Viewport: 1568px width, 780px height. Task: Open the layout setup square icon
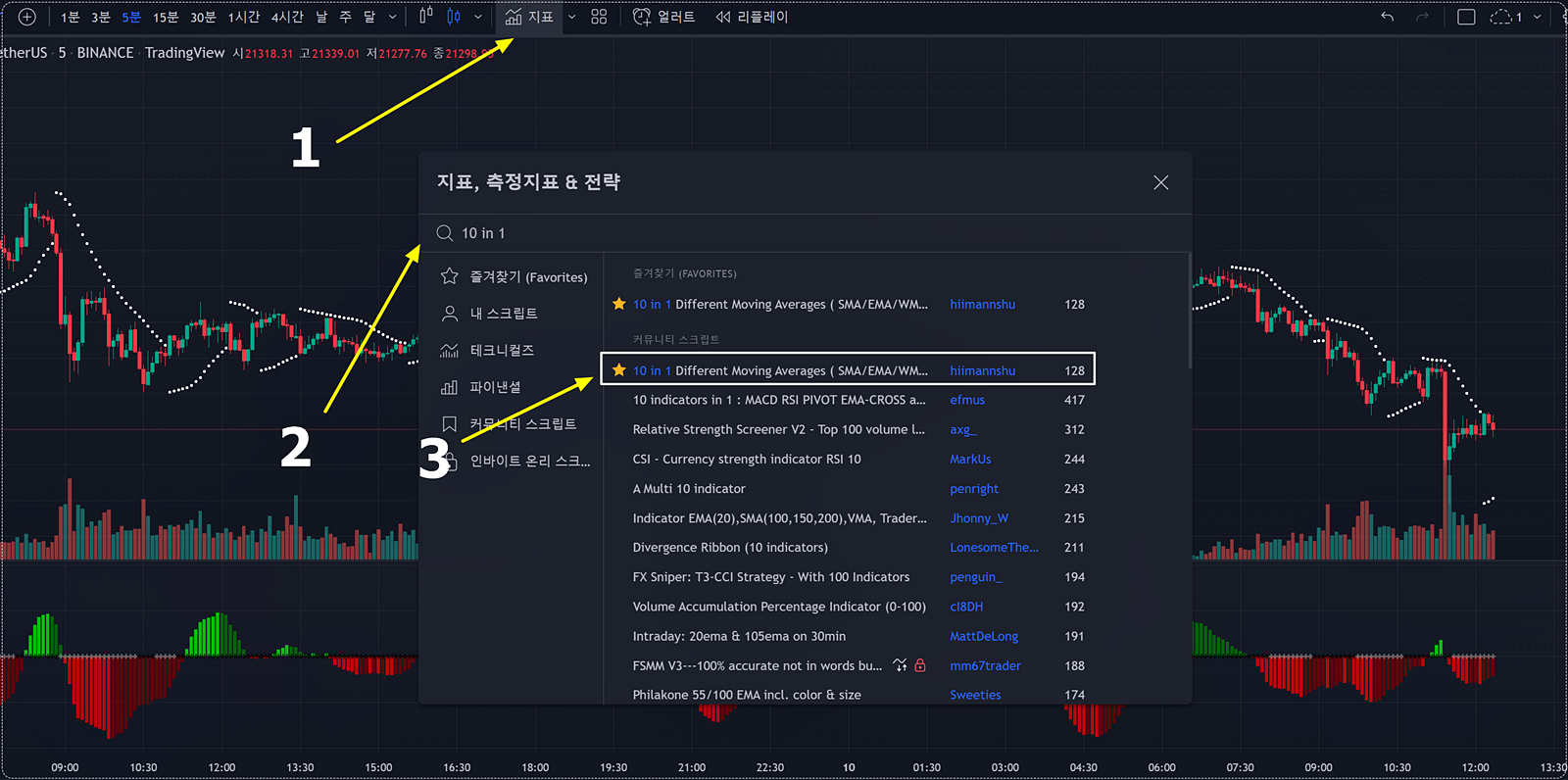tap(1466, 17)
